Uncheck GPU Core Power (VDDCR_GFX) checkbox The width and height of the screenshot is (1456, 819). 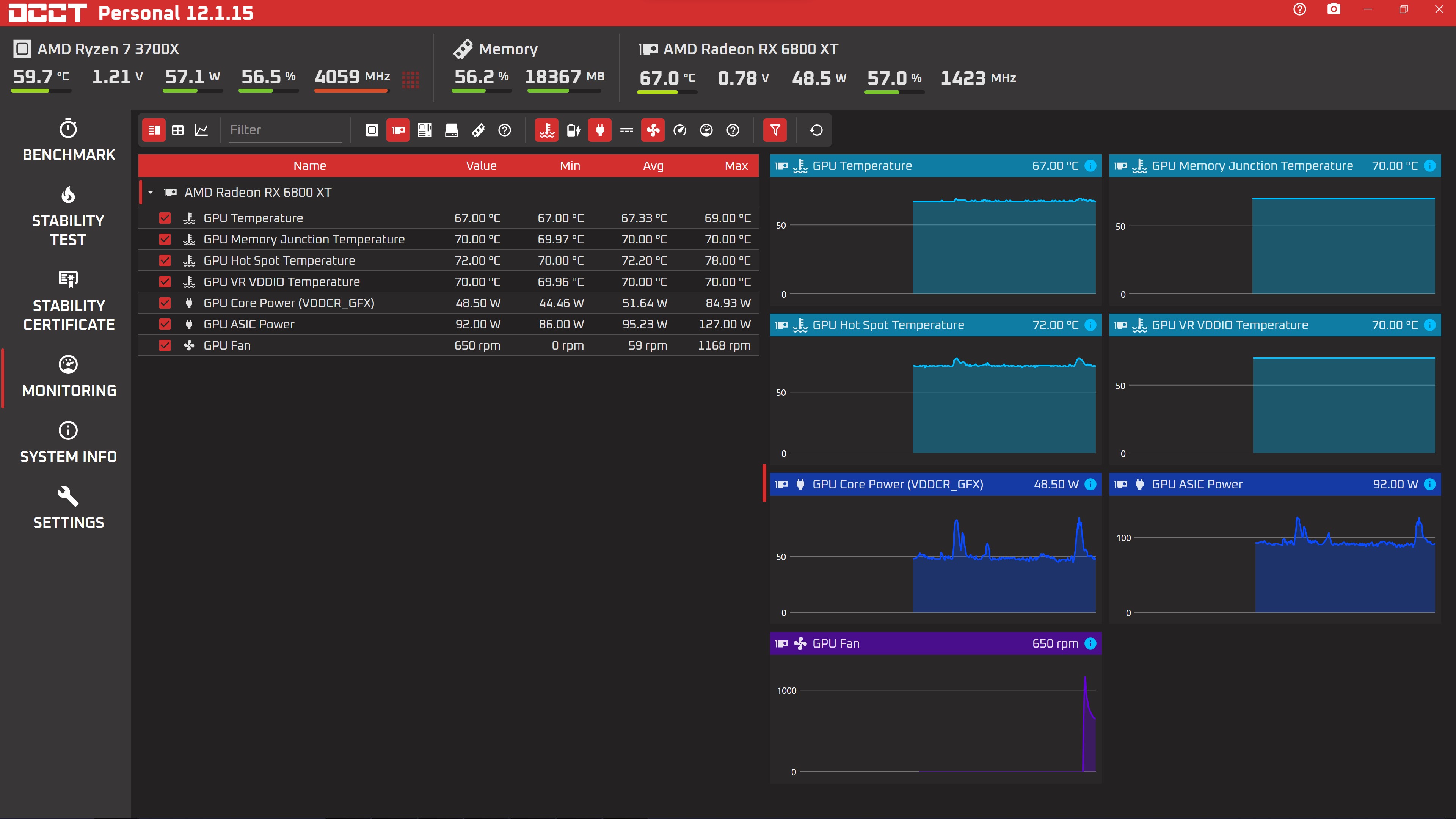[165, 303]
